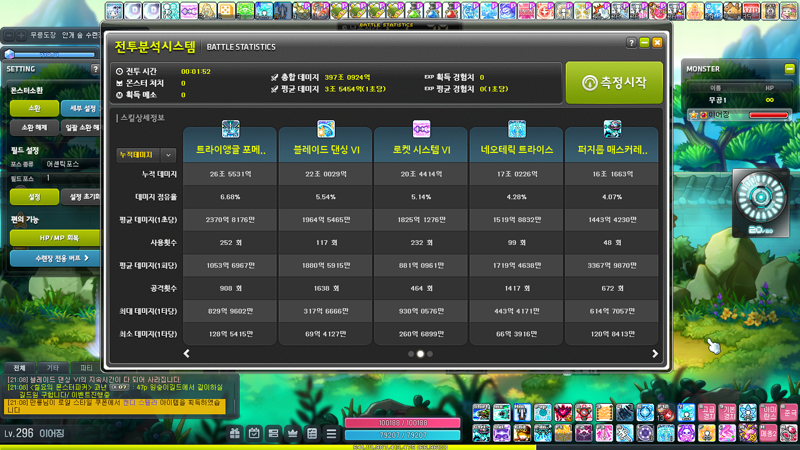Click the 26조 5531억 cumulative damage cell
Image resolution: width=800 pixels, height=450 pixels.
230,174
